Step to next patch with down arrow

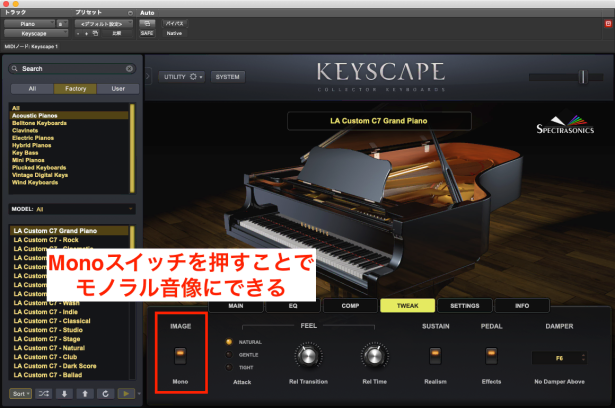tap(64, 393)
